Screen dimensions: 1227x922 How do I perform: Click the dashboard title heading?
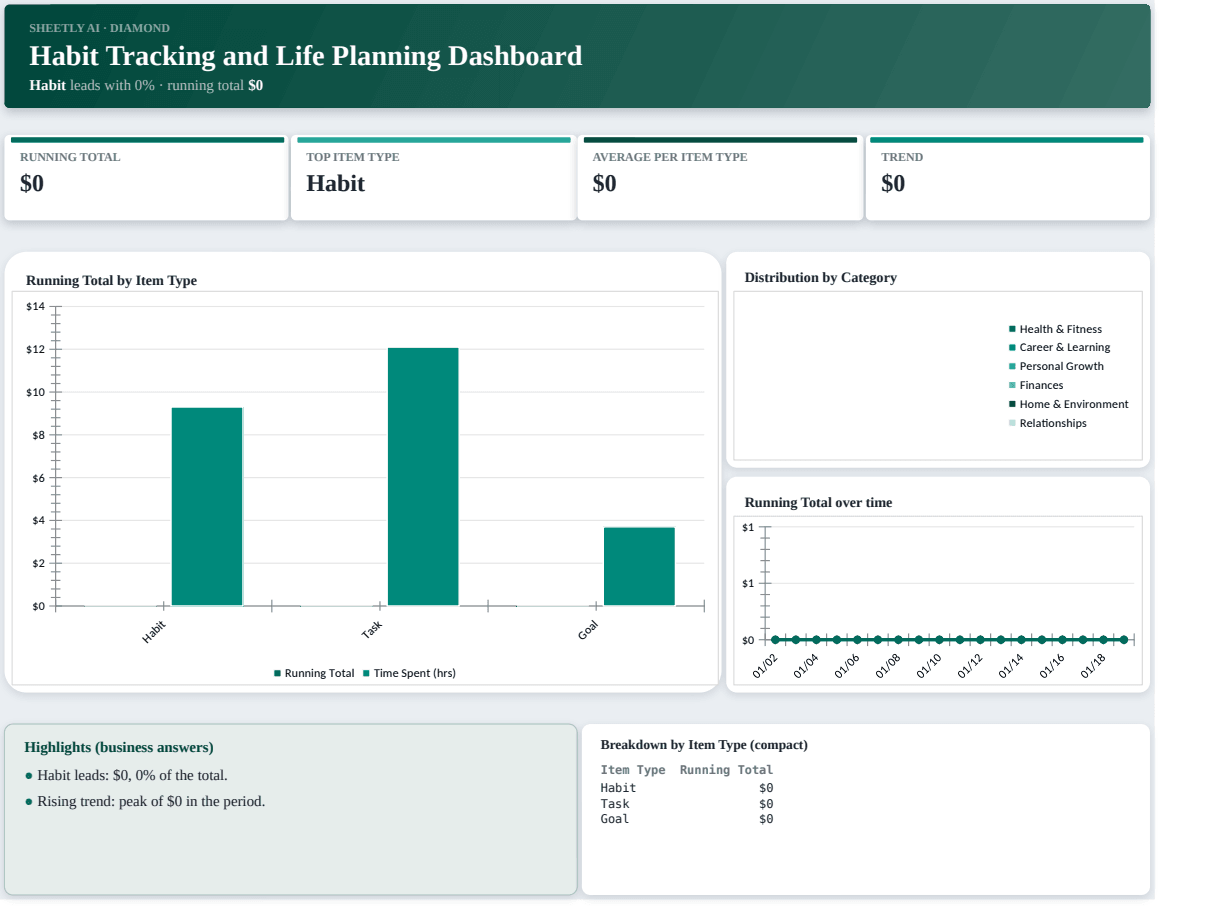[x=305, y=56]
